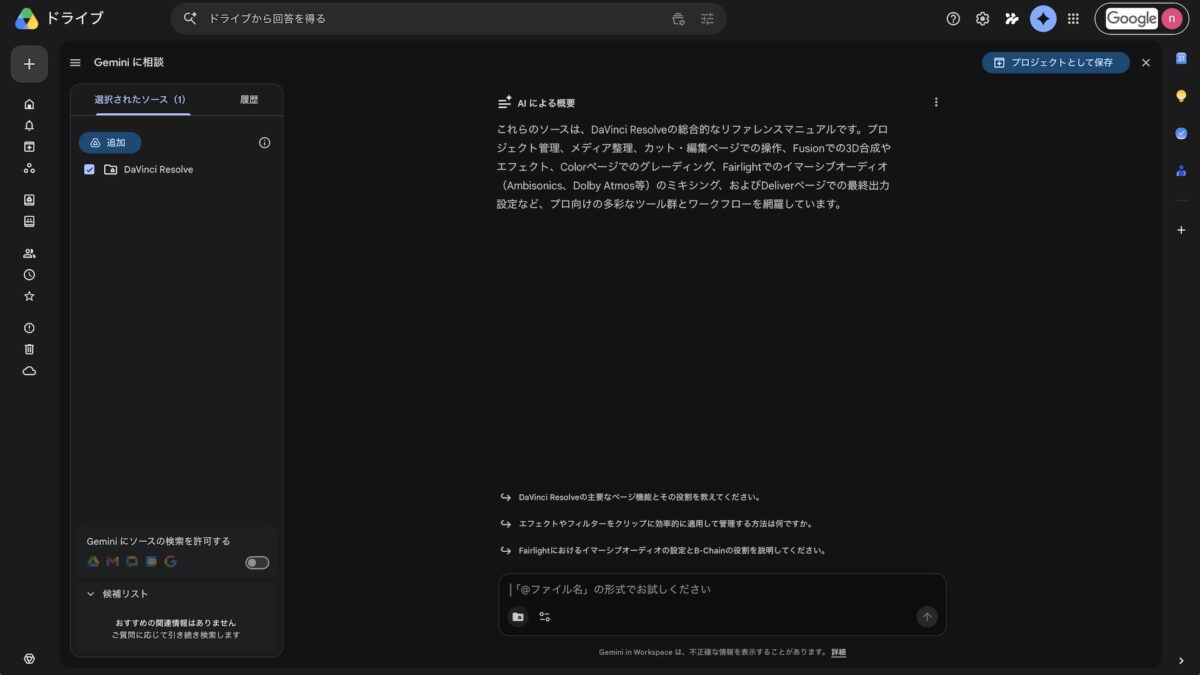Viewport: 1200px width, 675px height.
Task: Open the tune settings icon in prompt box
Action: tap(545, 617)
